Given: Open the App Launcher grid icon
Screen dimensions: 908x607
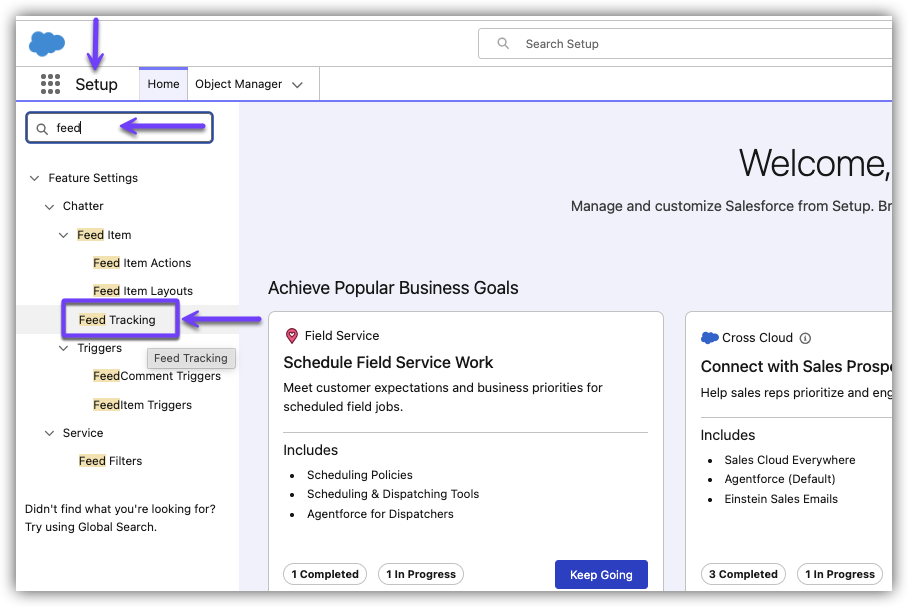Looking at the screenshot, I should coord(50,84).
